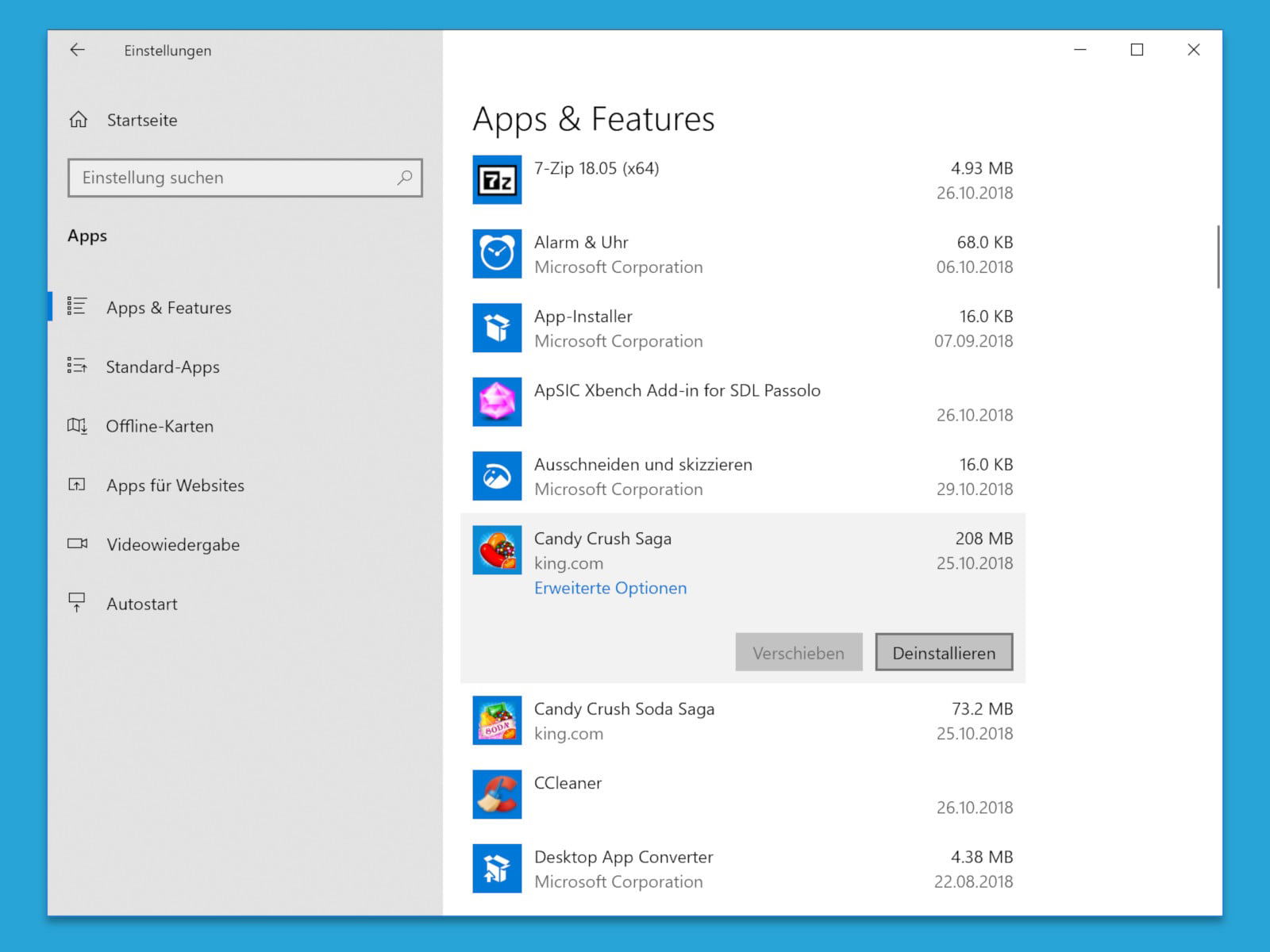Click the Apps für Websites icon

tap(77, 485)
